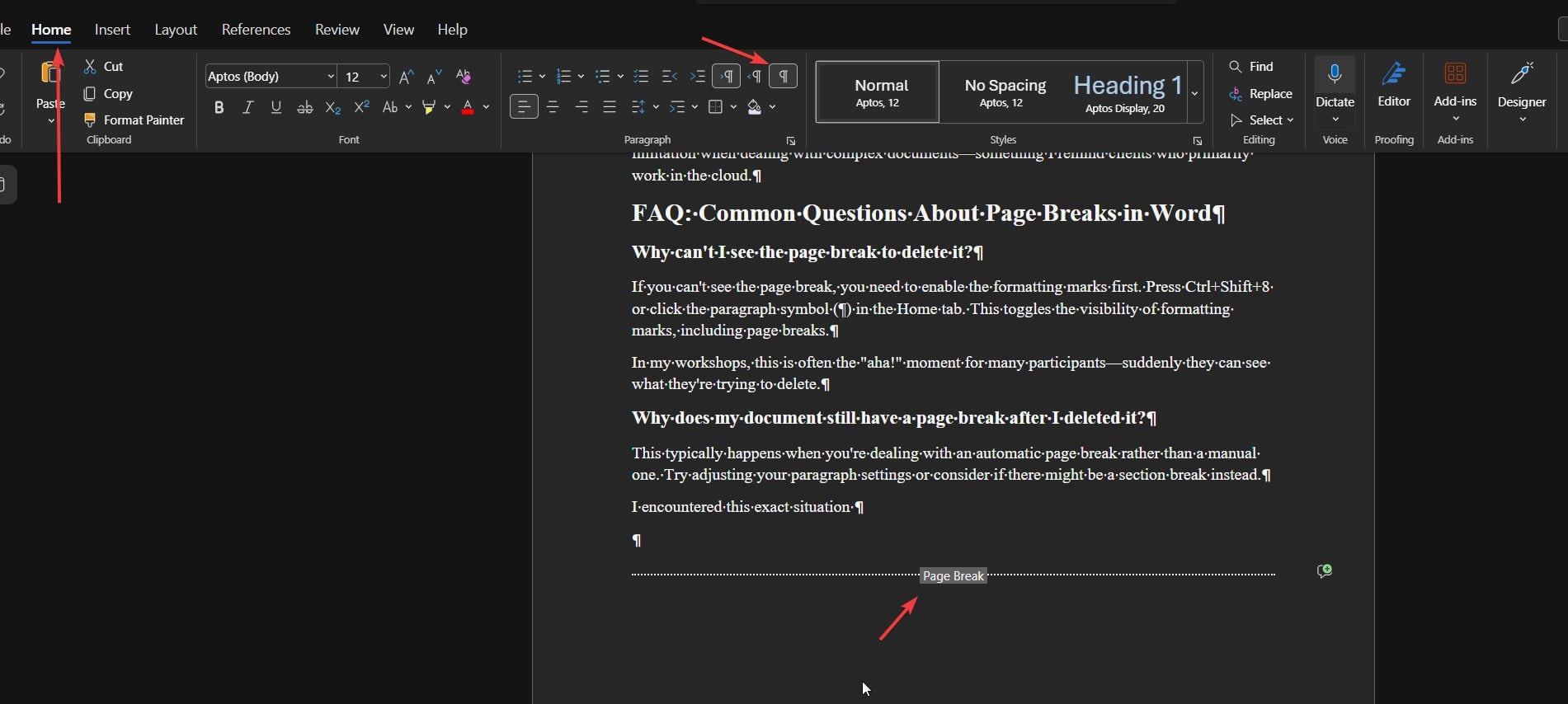Click the Decrease Font Size icon
1568x704 pixels.
(435, 77)
